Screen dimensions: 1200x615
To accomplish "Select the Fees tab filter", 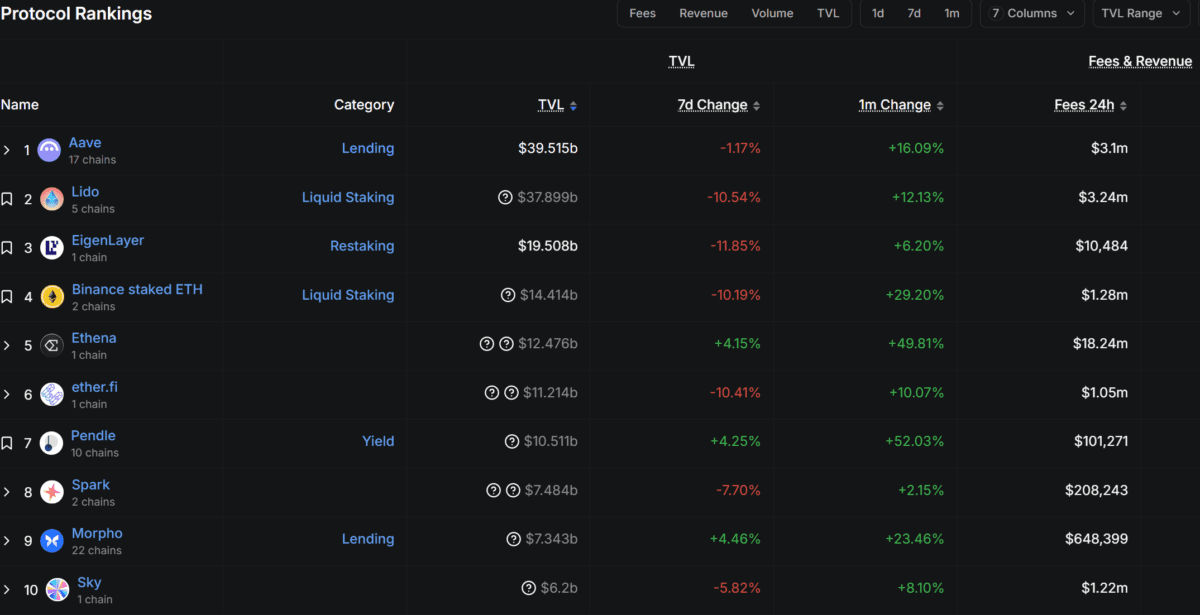I will click(x=642, y=13).
